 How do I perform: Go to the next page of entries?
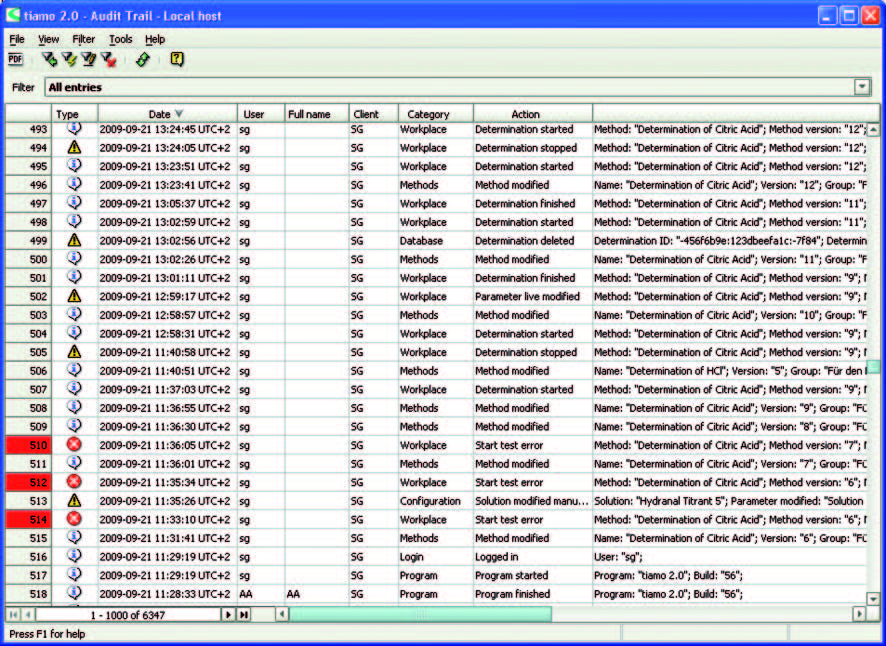tap(227, 614)
